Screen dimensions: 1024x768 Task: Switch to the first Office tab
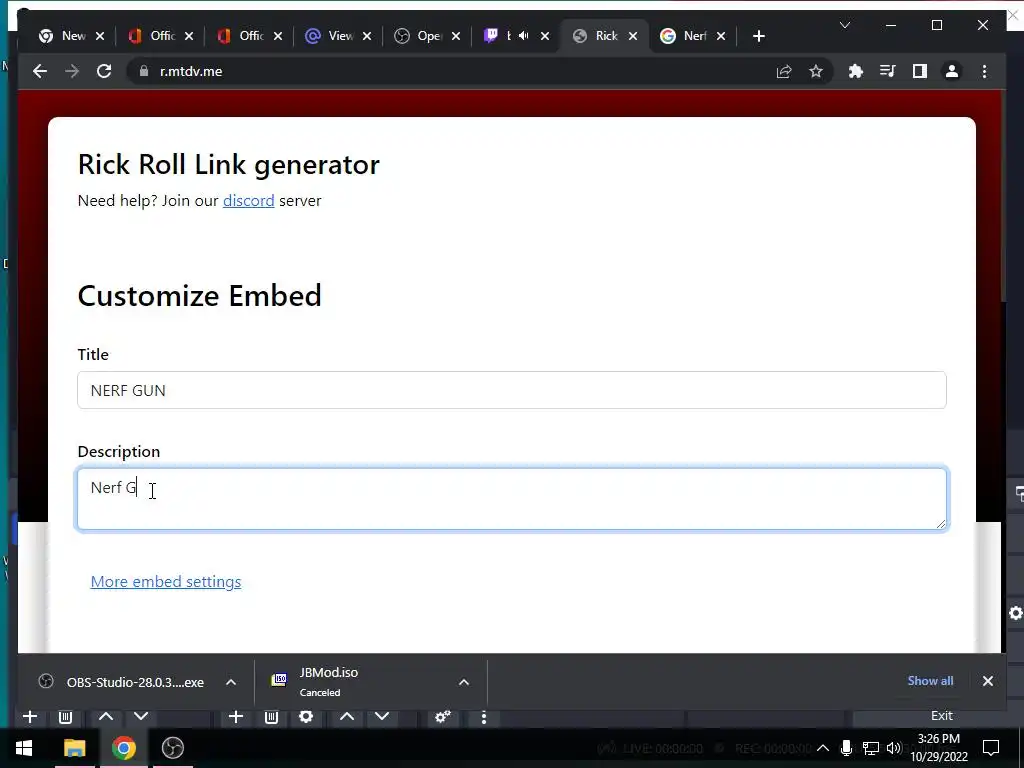click(161, 36)
